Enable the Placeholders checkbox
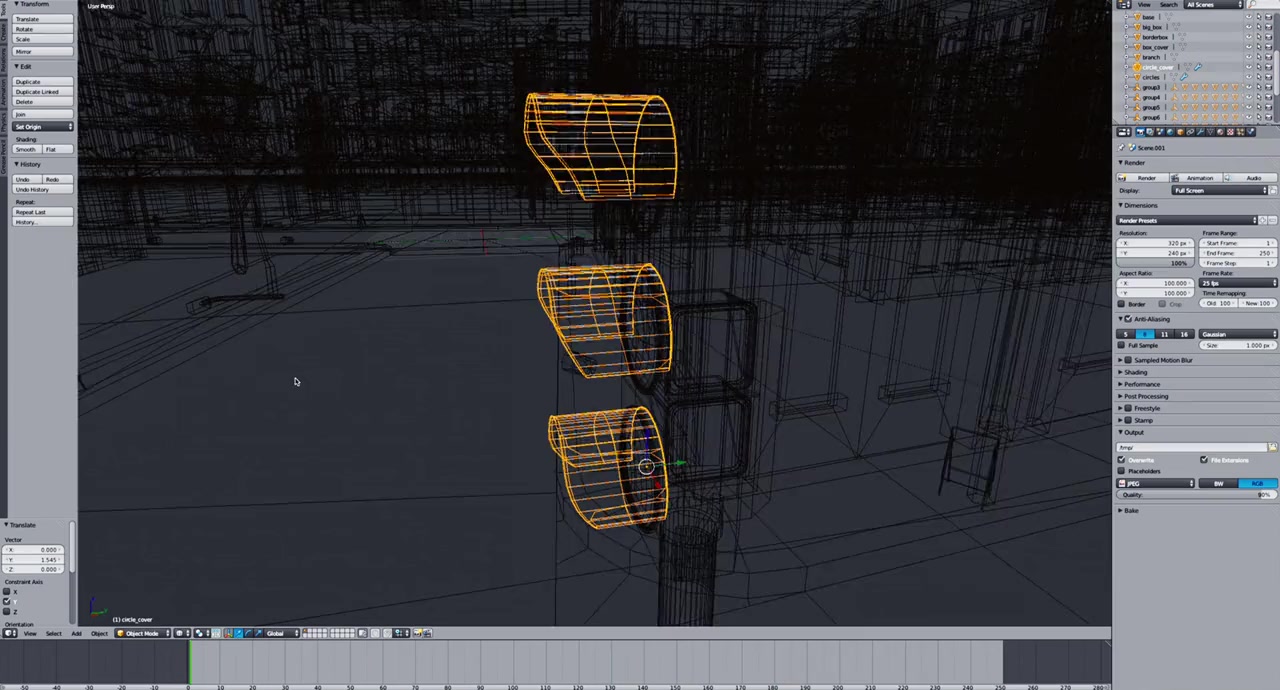1280x690 pixels. pyautogui.click(x=1122, y=471)
